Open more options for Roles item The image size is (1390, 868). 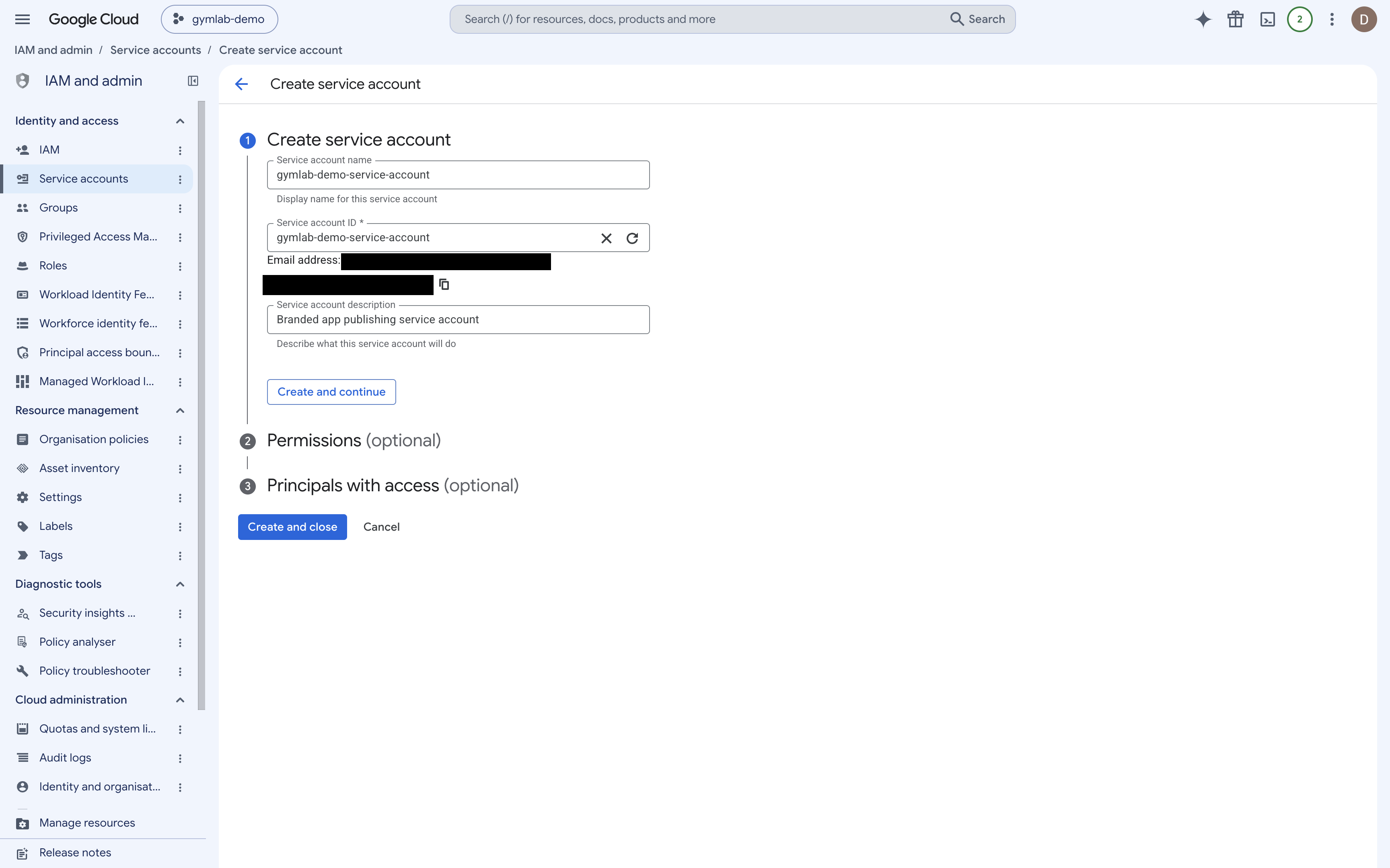180,267
